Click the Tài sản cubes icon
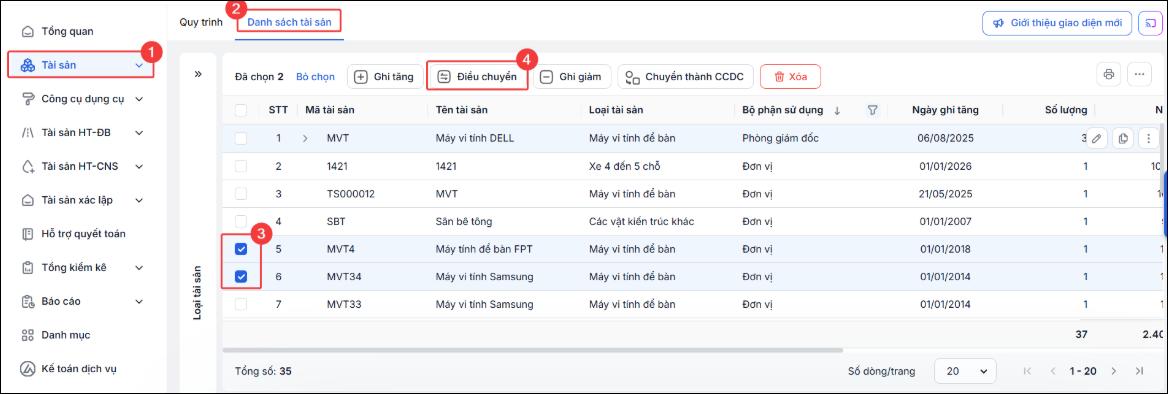 (x=28, y=66)
